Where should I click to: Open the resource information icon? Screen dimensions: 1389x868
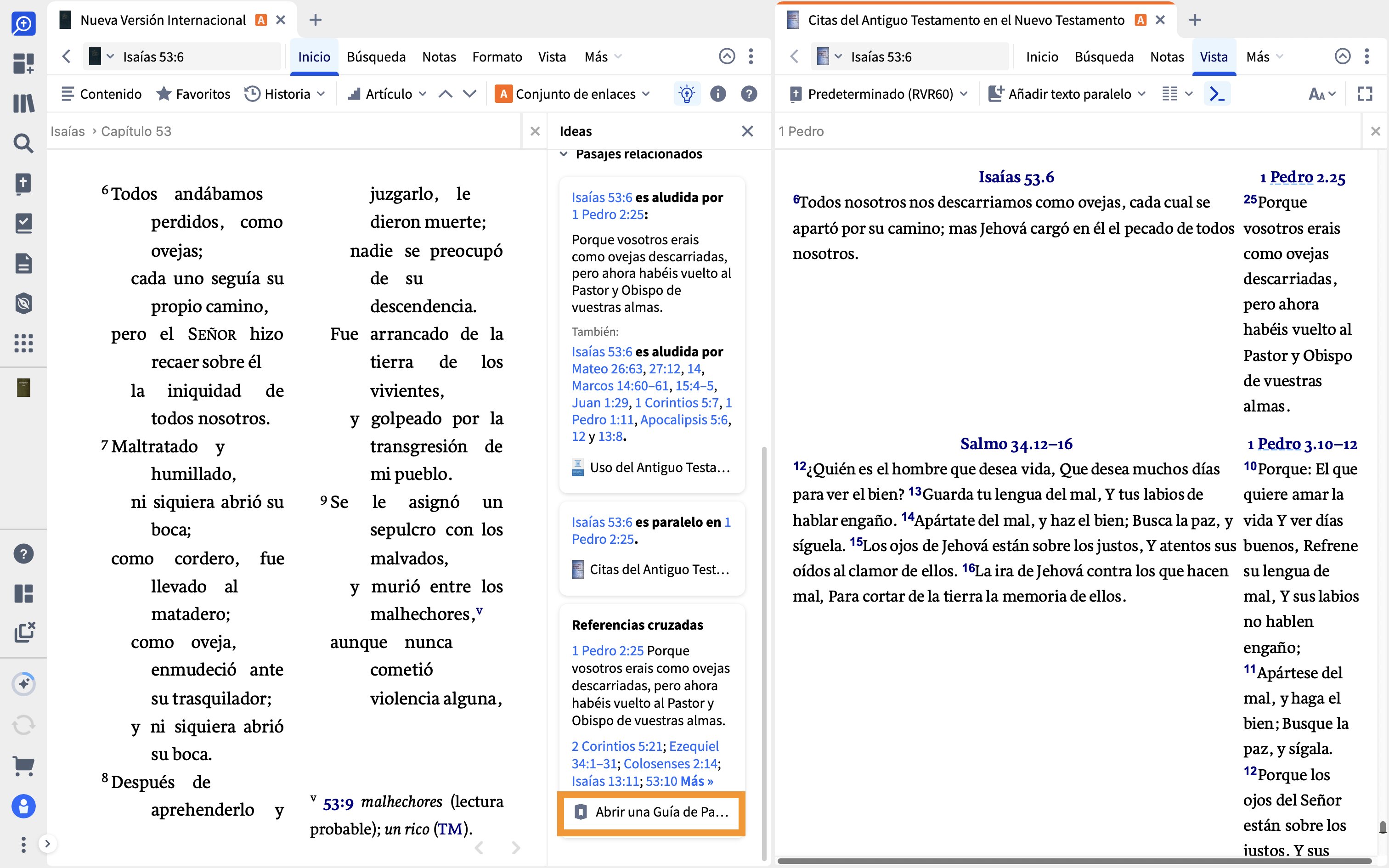718,94
